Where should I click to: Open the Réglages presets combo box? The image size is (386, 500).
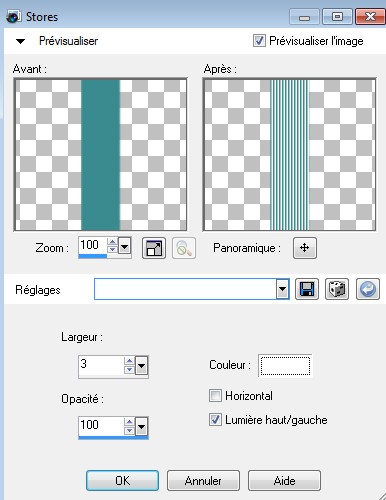pos(191,289)
